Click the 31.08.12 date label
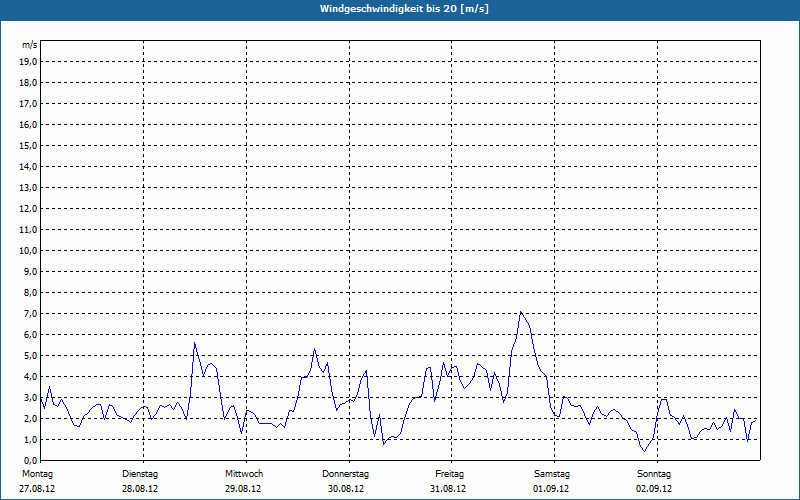This screenshot has height=500, width=800. point(447,489)
